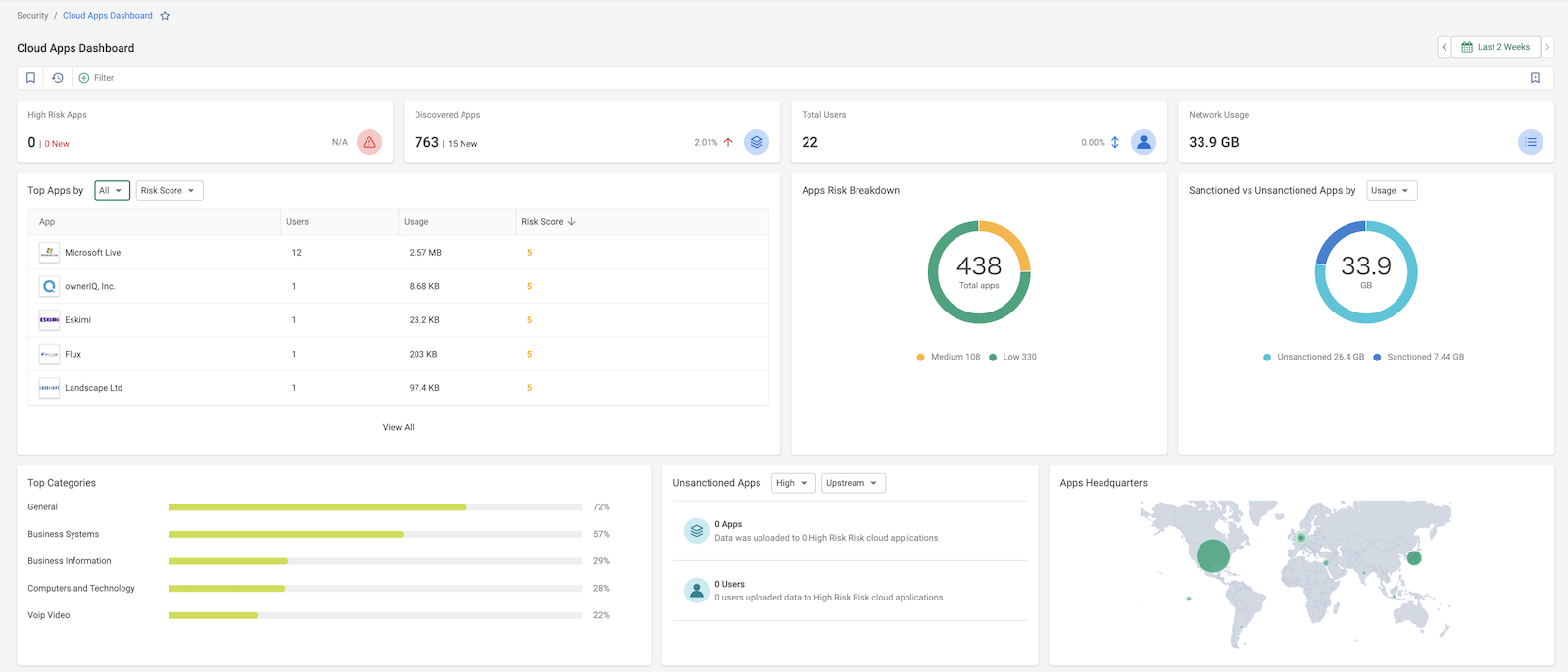
Task: Click the 2.57 MB usage value
Action: click(x=425, y=253)
